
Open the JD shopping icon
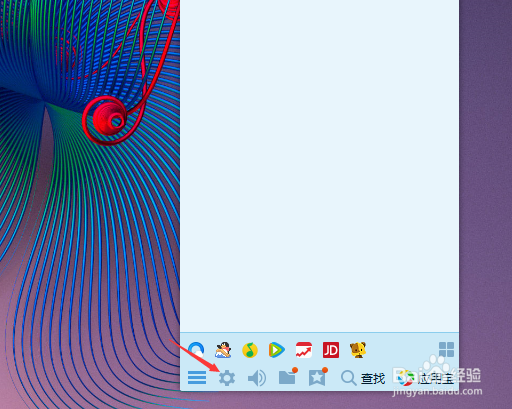click(331, 350)
